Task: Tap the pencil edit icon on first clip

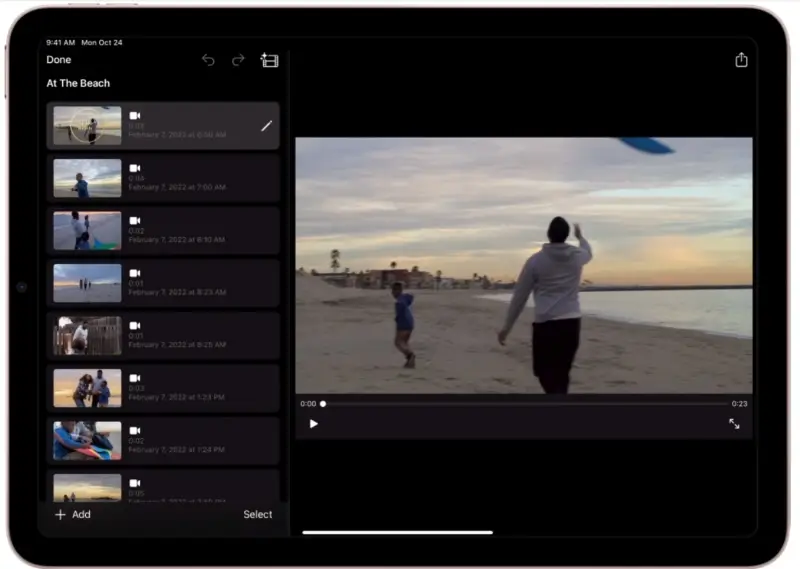Action: click(x=266, y=126)
